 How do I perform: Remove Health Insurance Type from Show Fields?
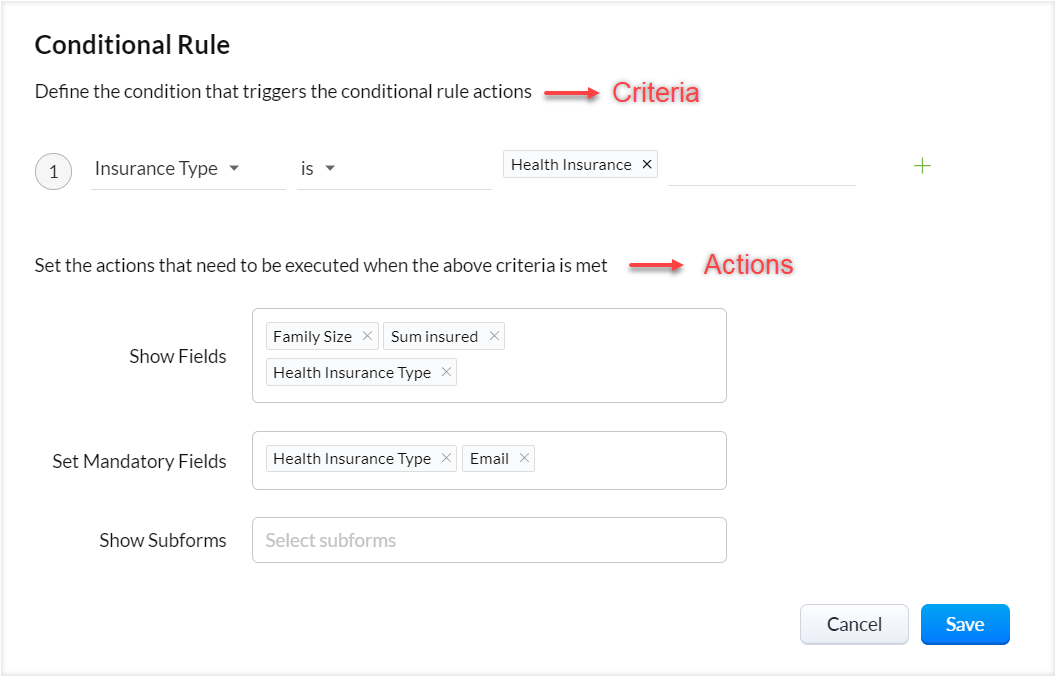446,373
